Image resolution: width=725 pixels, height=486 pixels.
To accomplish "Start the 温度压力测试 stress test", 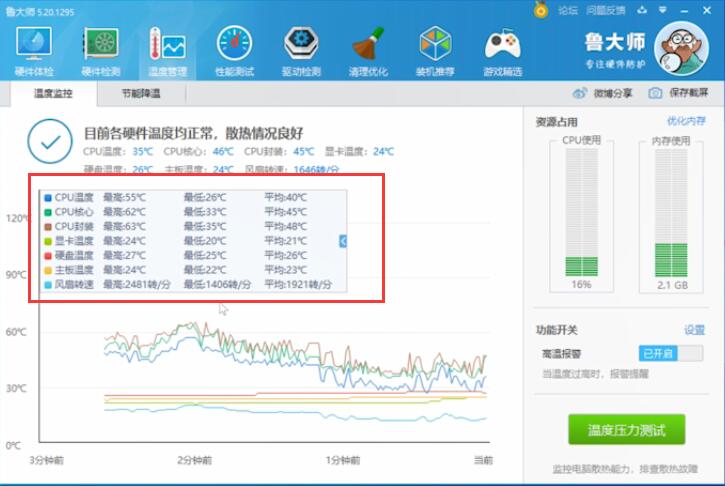I will click(x=627, y=430).
